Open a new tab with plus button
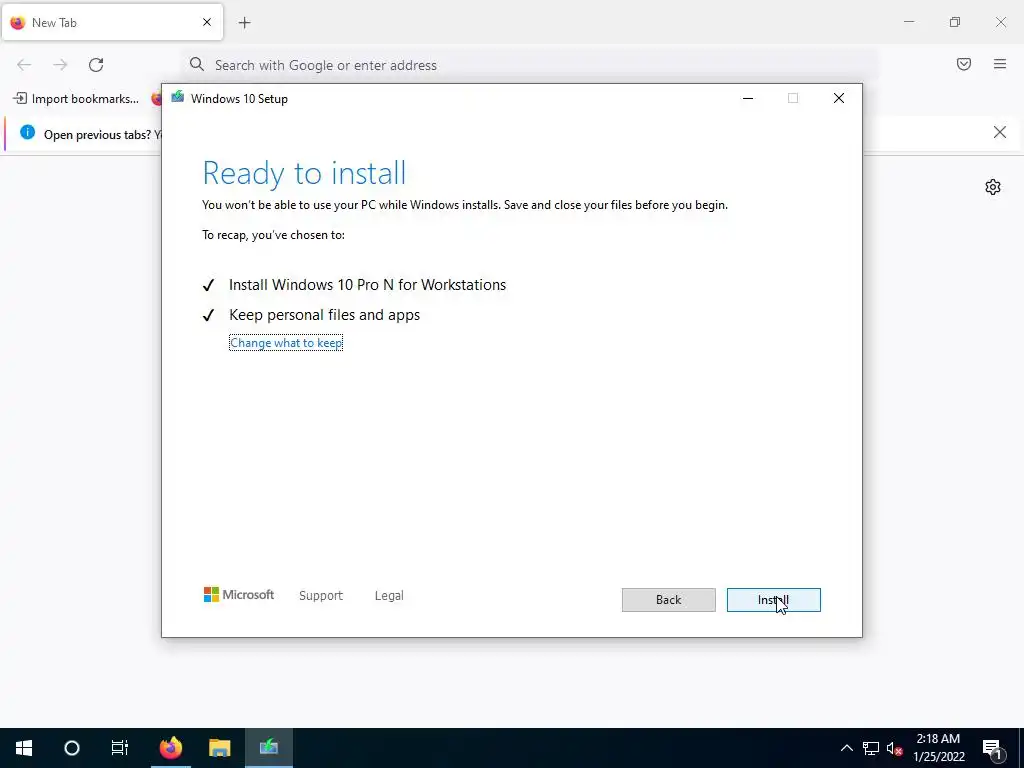This screenshot has width=1024, height=768. click(244, 23)
